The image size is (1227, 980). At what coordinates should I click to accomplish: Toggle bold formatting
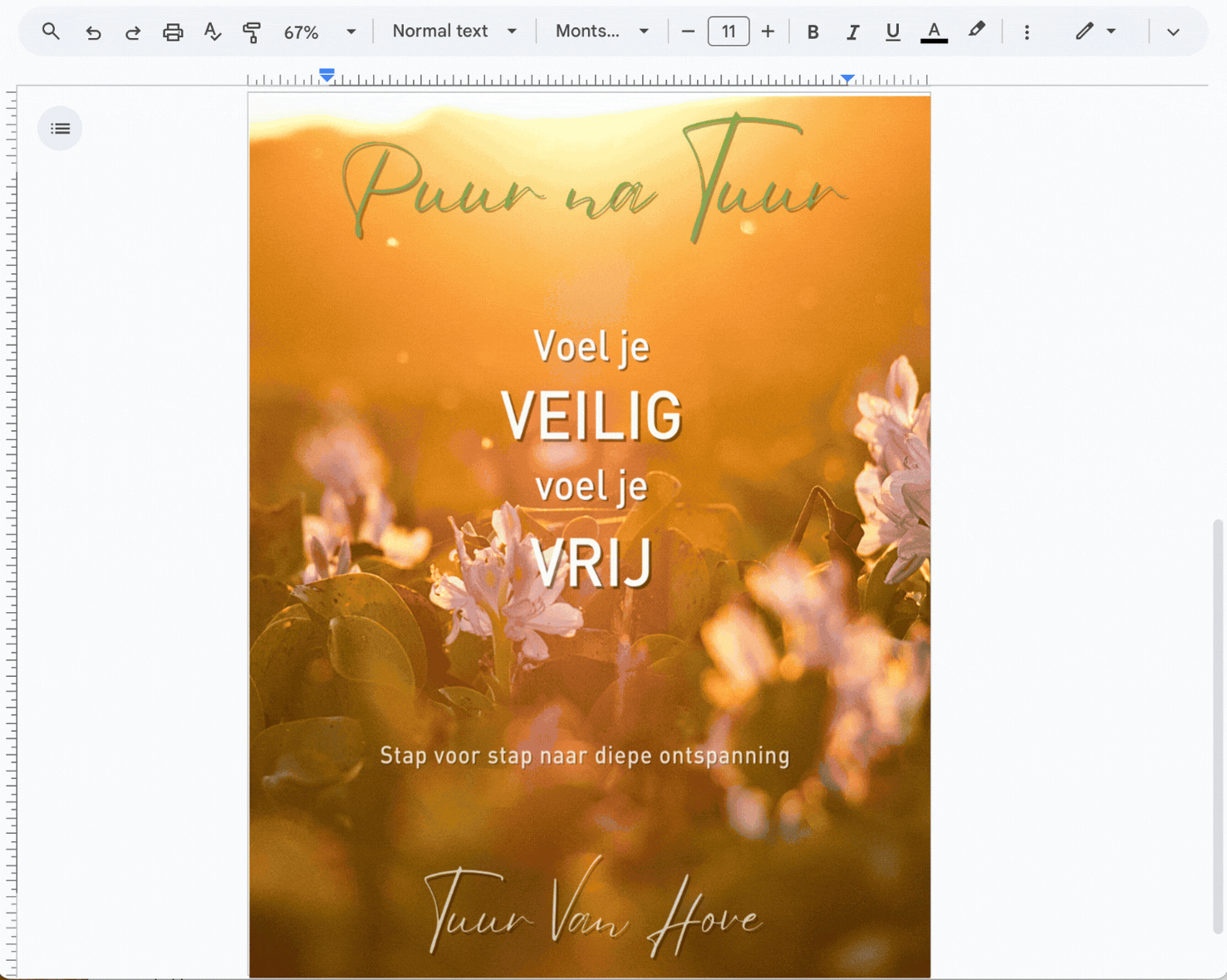click(x=812, y=32)
